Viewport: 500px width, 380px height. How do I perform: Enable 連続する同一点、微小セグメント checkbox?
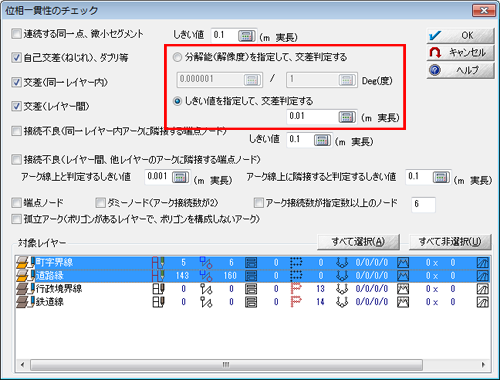coord(16,34)
